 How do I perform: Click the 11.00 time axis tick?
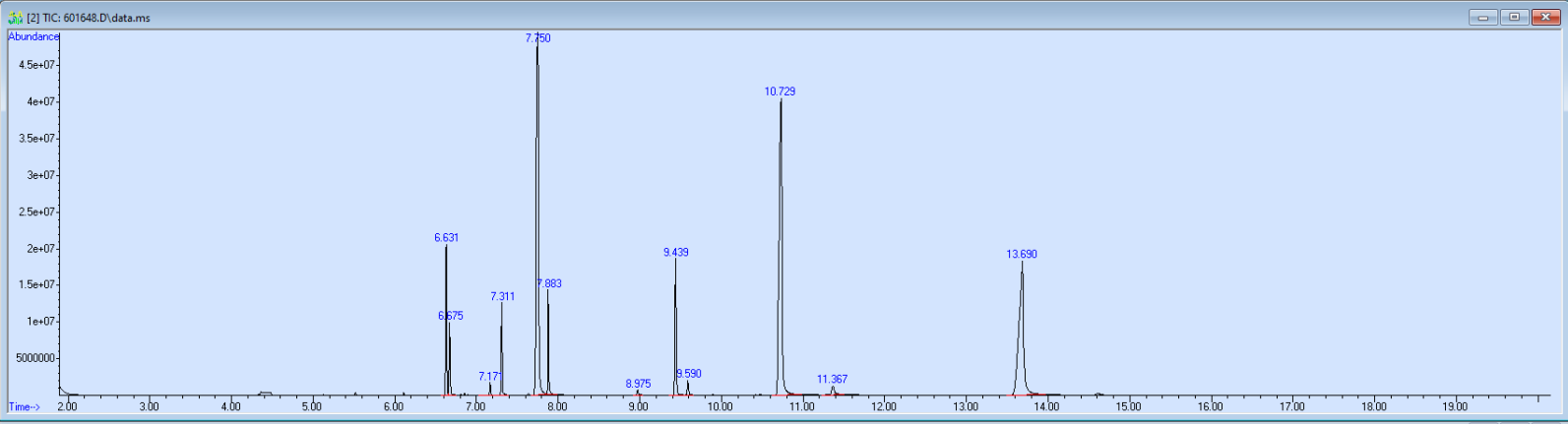tap(801, 406)
